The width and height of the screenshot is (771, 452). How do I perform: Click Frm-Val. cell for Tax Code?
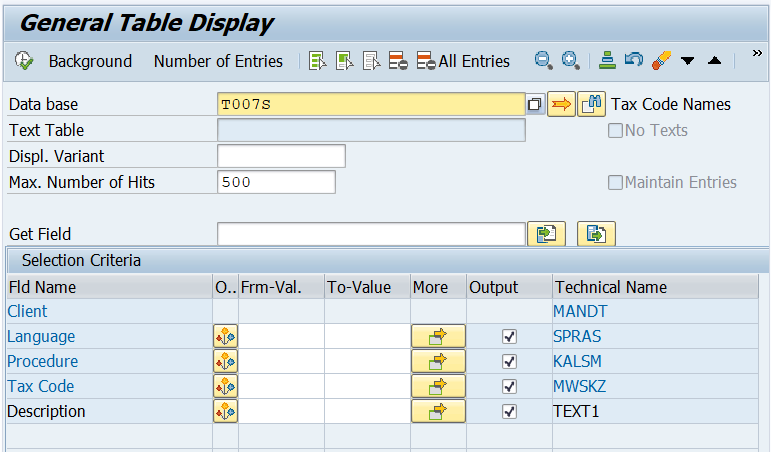click(281, 387)
